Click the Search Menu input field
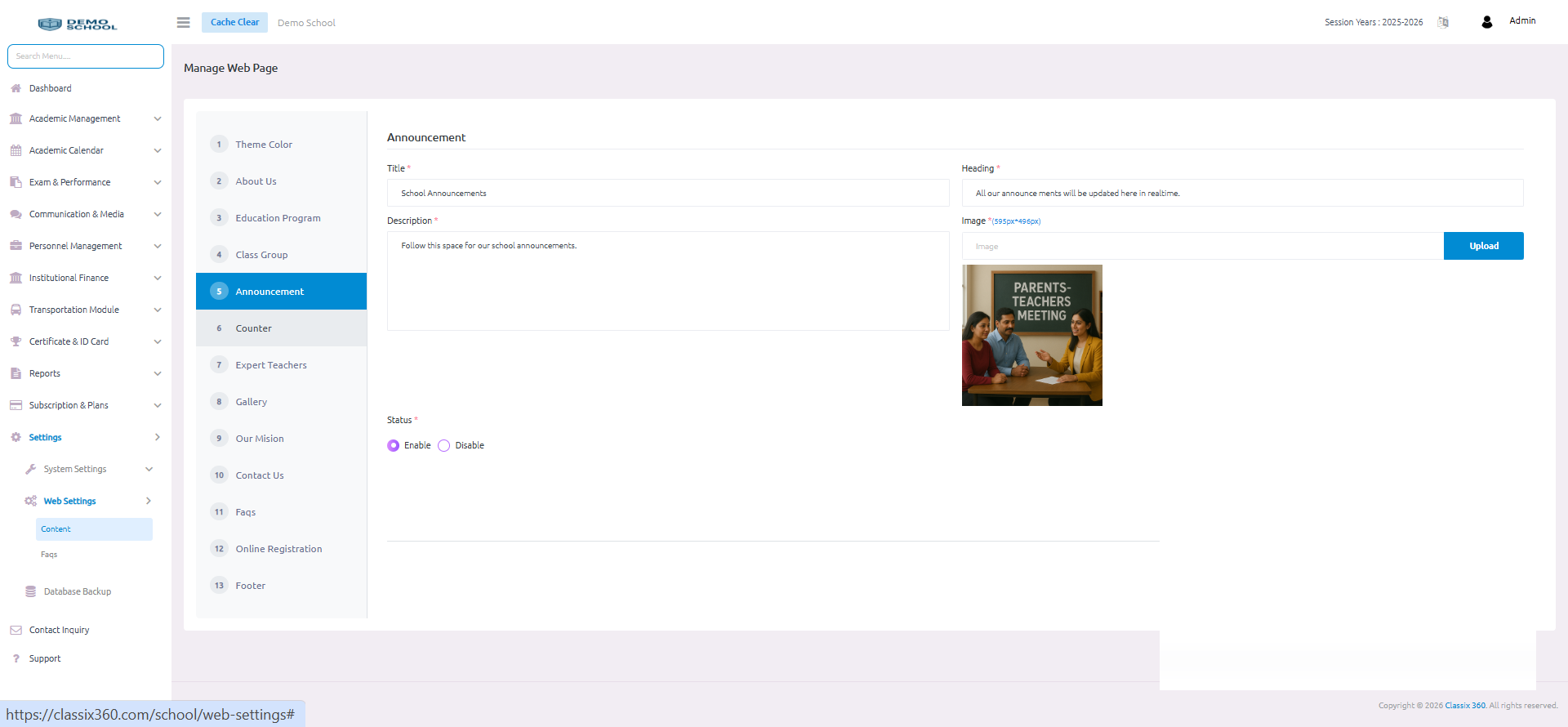Screen dimensions: 1568x727 click(86, 56)
